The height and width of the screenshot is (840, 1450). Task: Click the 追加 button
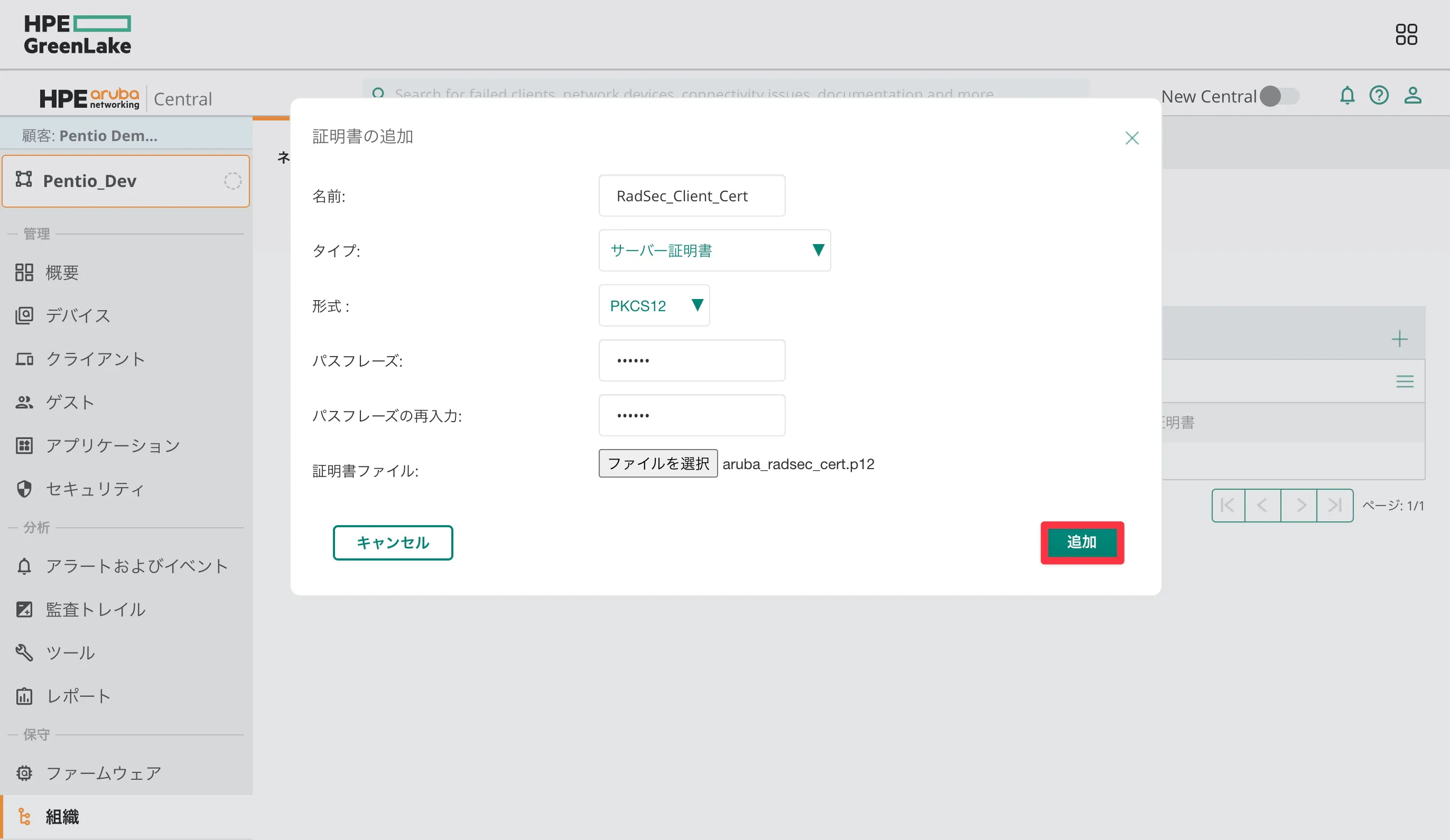1081,542
